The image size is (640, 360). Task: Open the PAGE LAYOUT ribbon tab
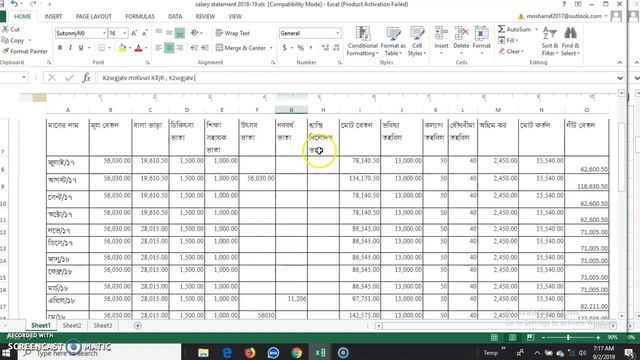[93, 16]
